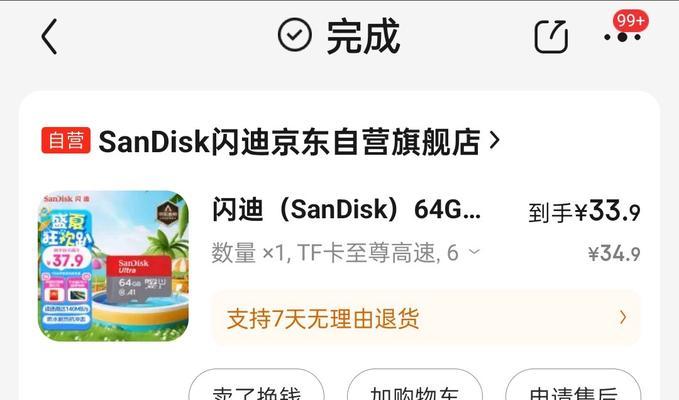The image size is (679, 400).
Task: Expand the spec dropdown arrow after 至尊高速
Action: pos(474,252)
